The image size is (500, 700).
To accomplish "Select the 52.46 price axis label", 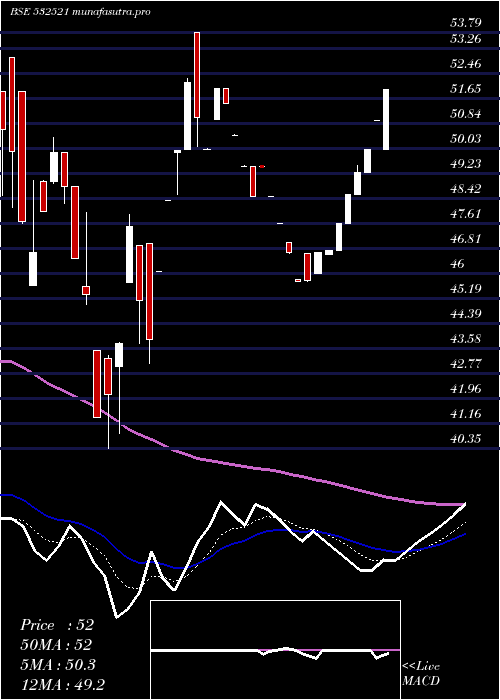I will tap(466, 64).
